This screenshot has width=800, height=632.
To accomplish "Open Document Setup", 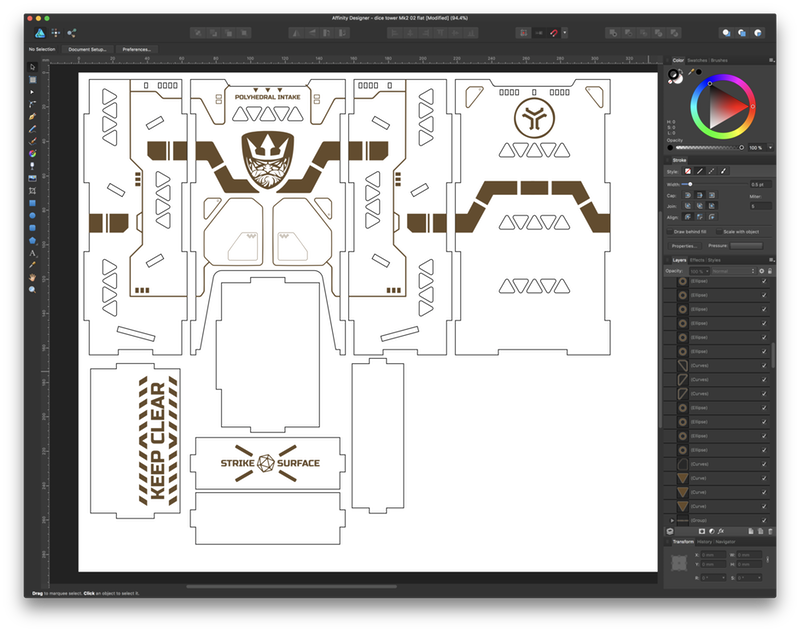I will [87, 49].
